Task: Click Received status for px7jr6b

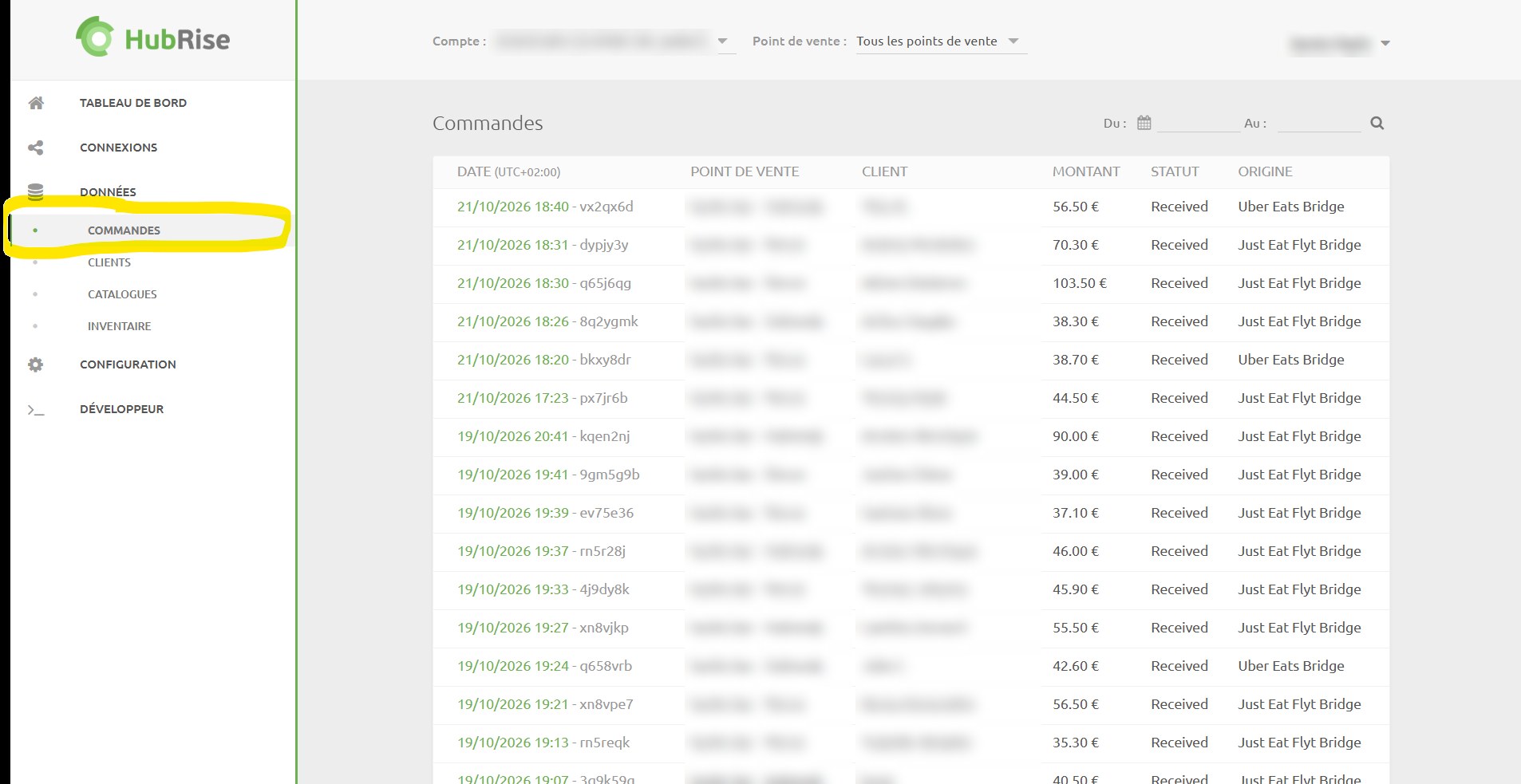Action: pos(1179,398)
